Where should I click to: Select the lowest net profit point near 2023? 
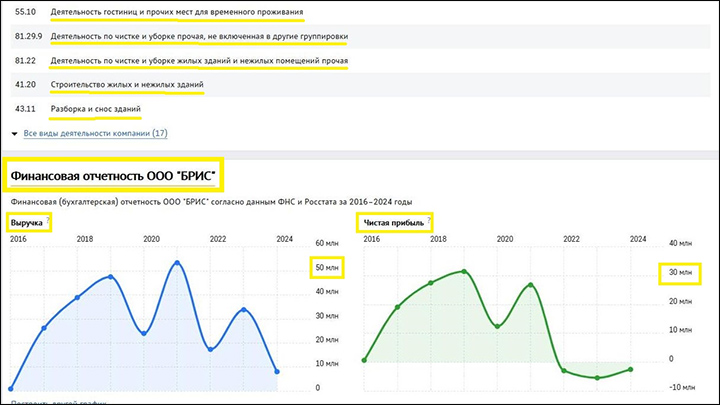pos(598,378)
